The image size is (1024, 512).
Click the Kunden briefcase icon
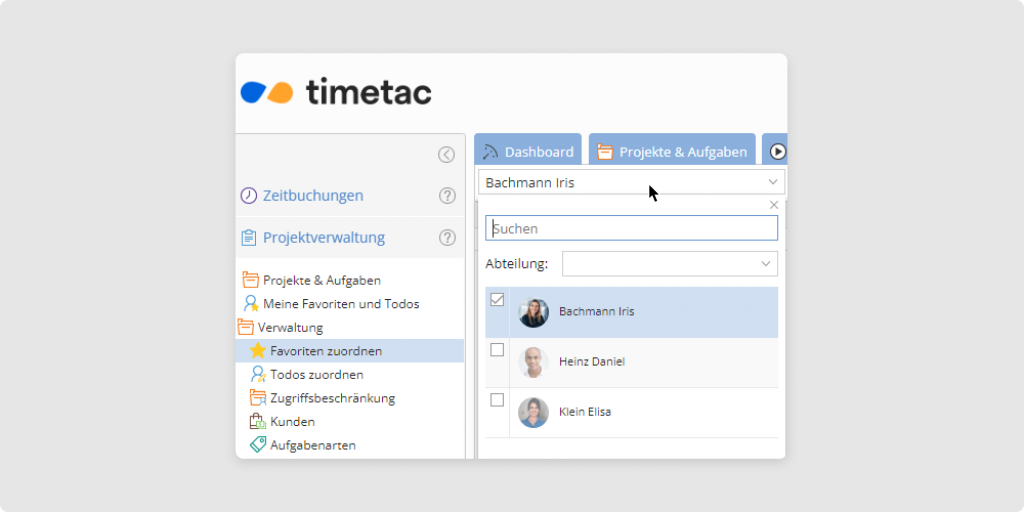pyautogui.click(x=257, y=422)
